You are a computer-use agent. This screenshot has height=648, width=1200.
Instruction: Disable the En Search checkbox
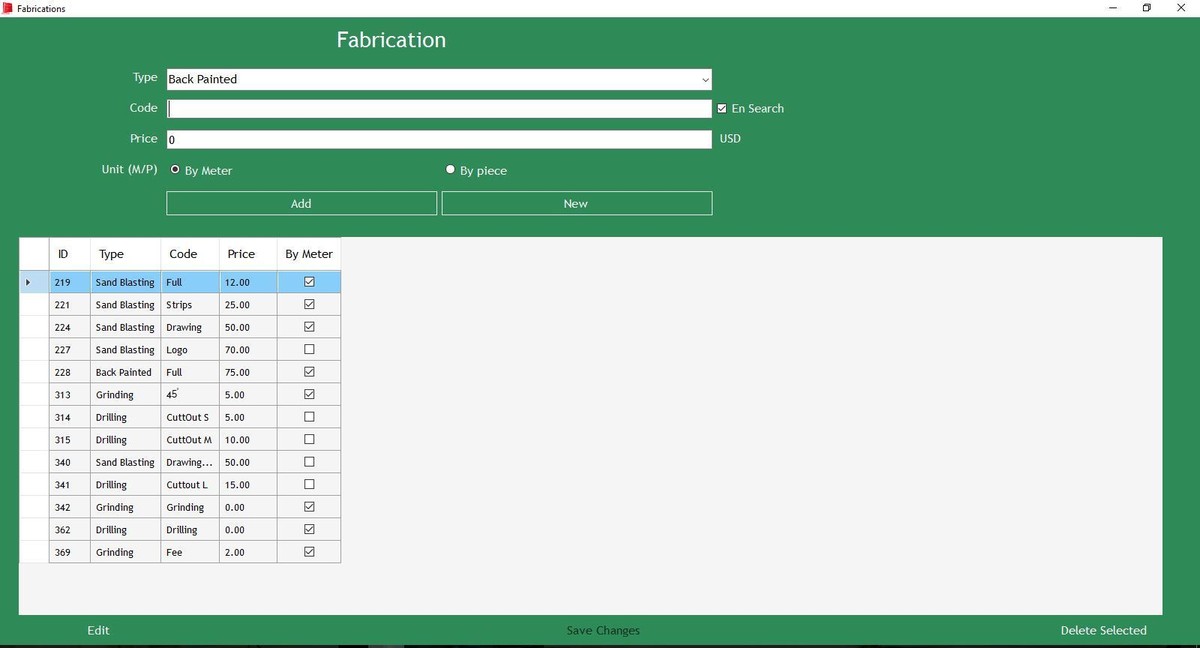click(x=722, y=109)
